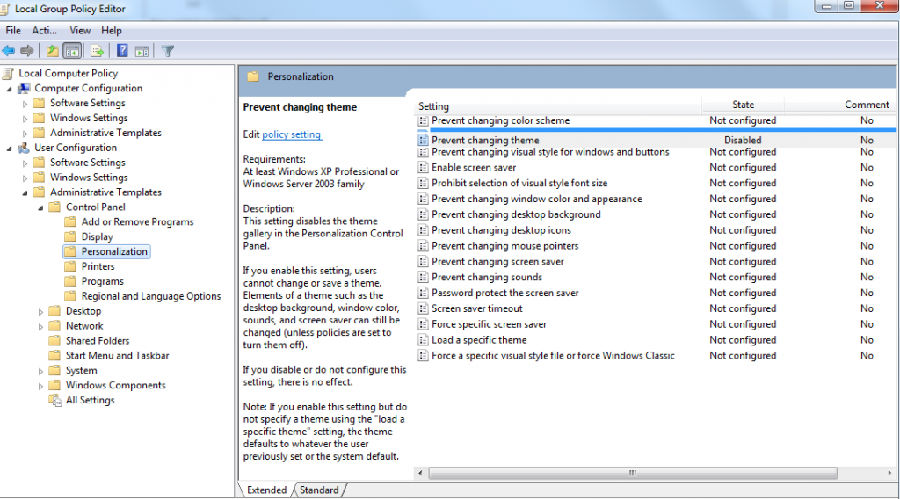Image resolution: width=900 pixels, height=499 pixels.
Task: Click the Up one level folder icon
Action: click(x=52, y=51)
